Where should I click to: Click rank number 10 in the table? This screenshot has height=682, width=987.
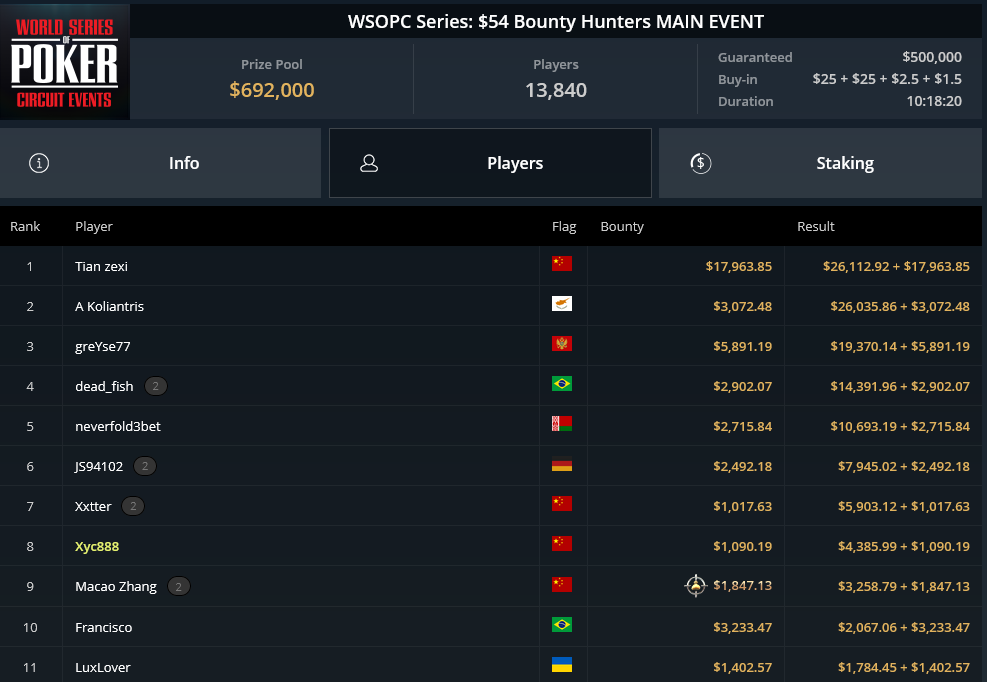(30, 627)
